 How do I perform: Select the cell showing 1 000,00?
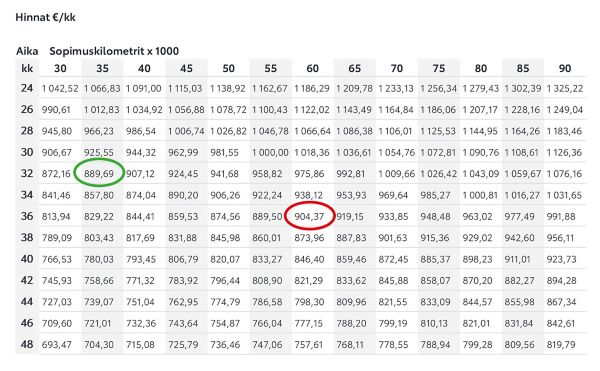(x=270, y=153)
